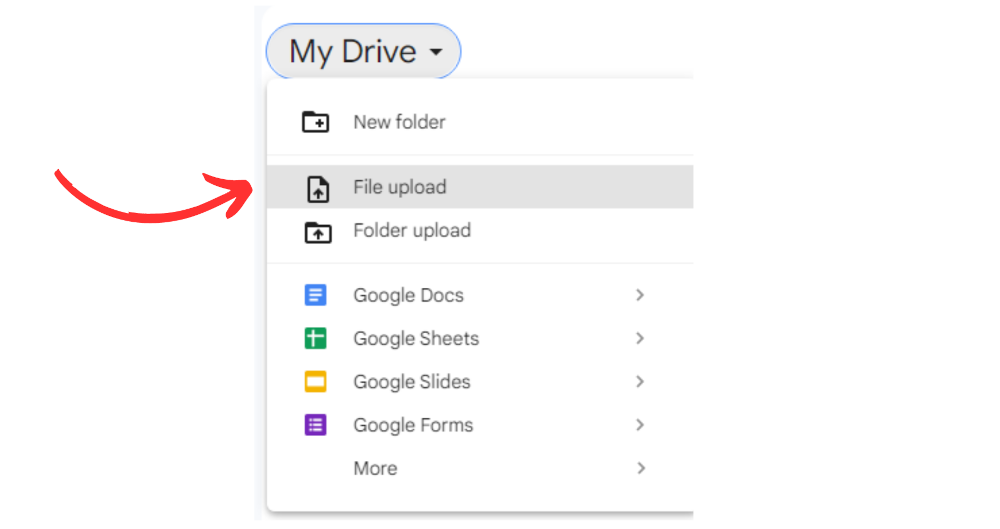The height and width of the screenshot is (529, 1000).
Task: Choose File upload from the menu
Action: click(x=480, y=187)
